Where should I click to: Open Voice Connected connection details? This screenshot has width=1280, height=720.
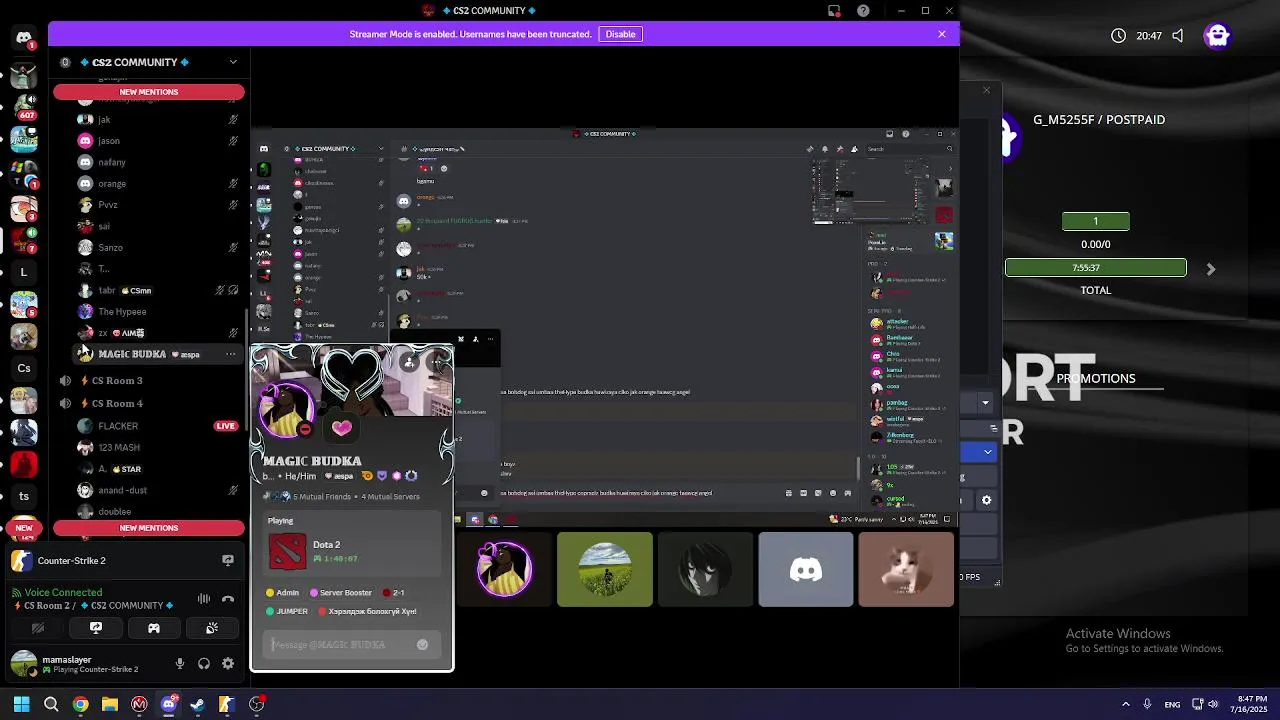click(x=63, y=593)
